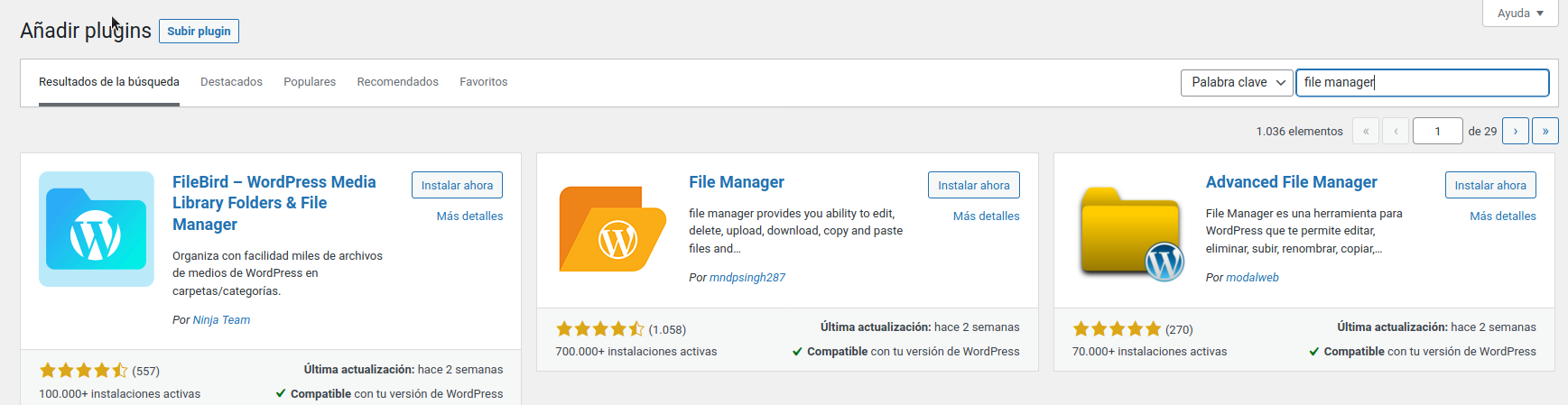The width and height of the screenshot is (1568, 405).
Task: Open the Palabra clave search type dropdown
Action: point(1237,82)
